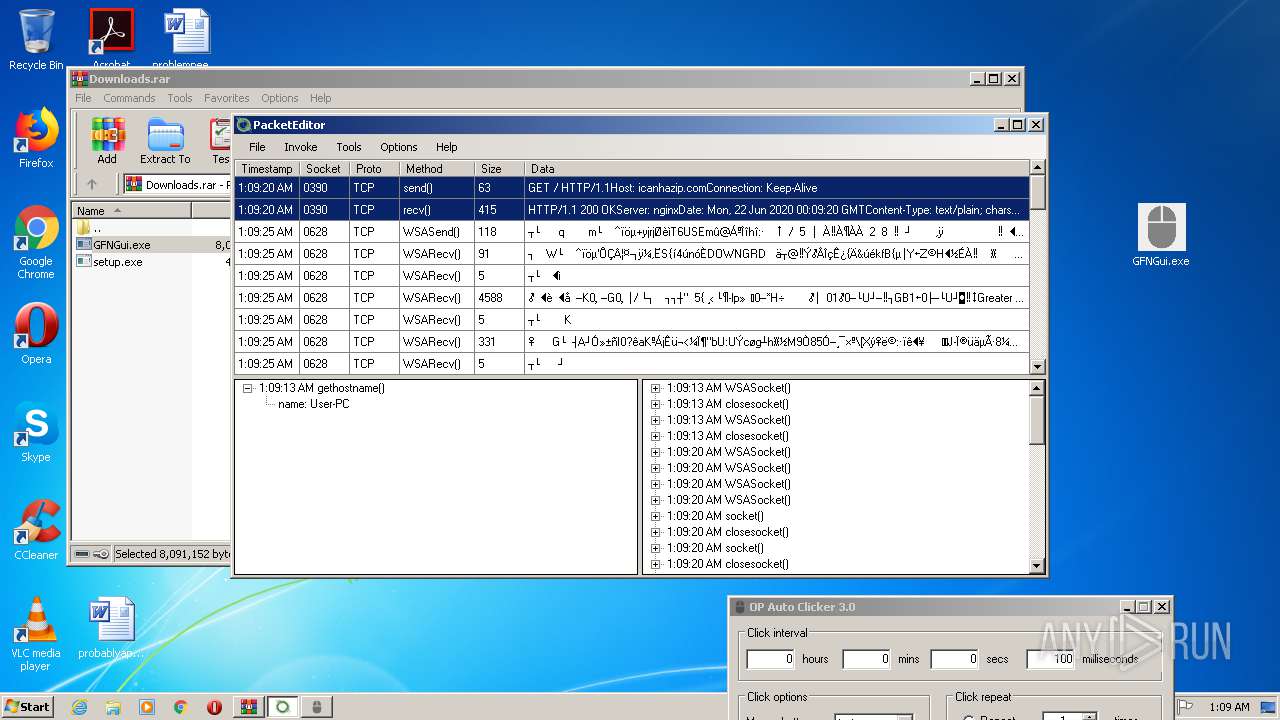The image size is (1280, 720).
Task: Select the Opera desktop shortcut
Action: point(36,335)
